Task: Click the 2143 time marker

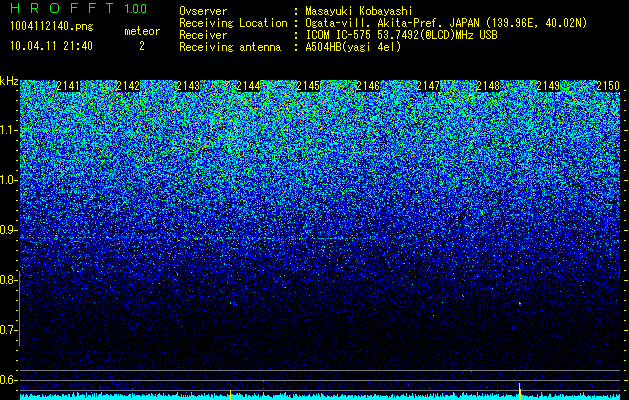Action: 188,86
